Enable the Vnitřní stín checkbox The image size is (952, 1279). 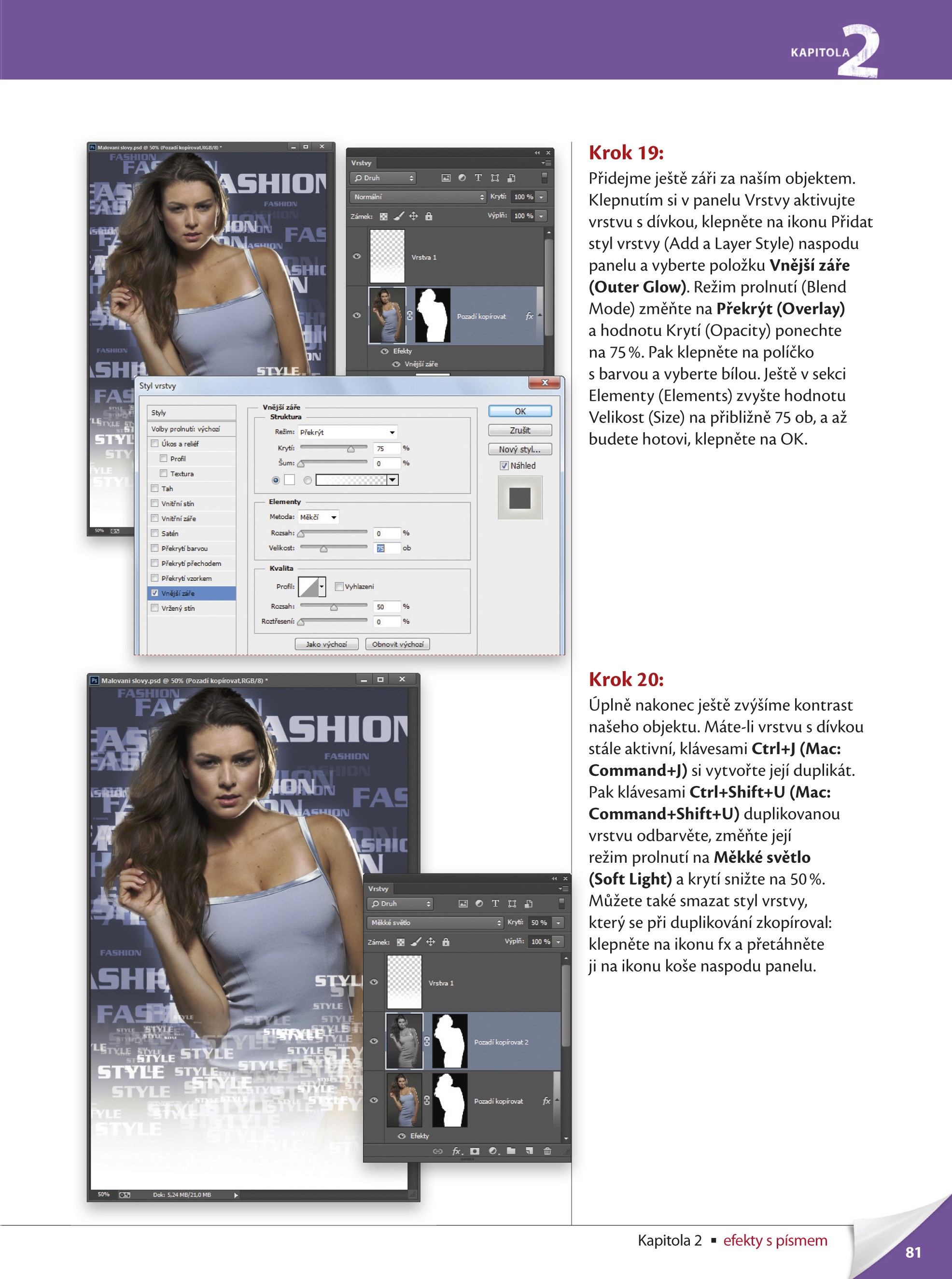coord(154,503)
